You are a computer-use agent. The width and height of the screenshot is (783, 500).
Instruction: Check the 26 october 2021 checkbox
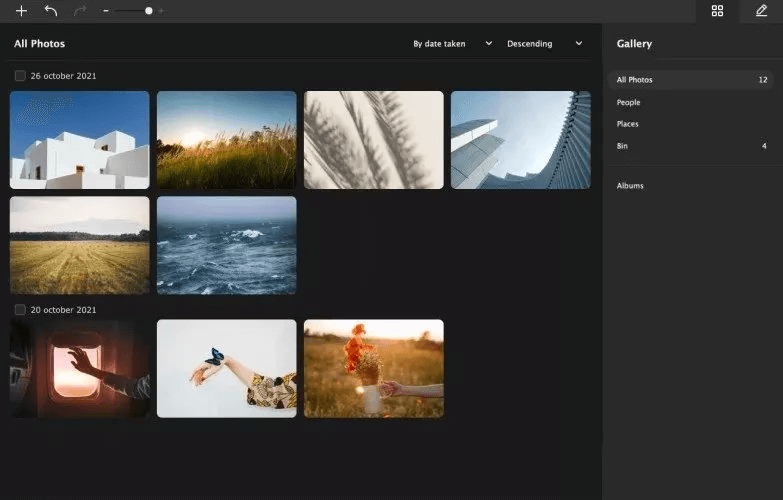(20, 76)
